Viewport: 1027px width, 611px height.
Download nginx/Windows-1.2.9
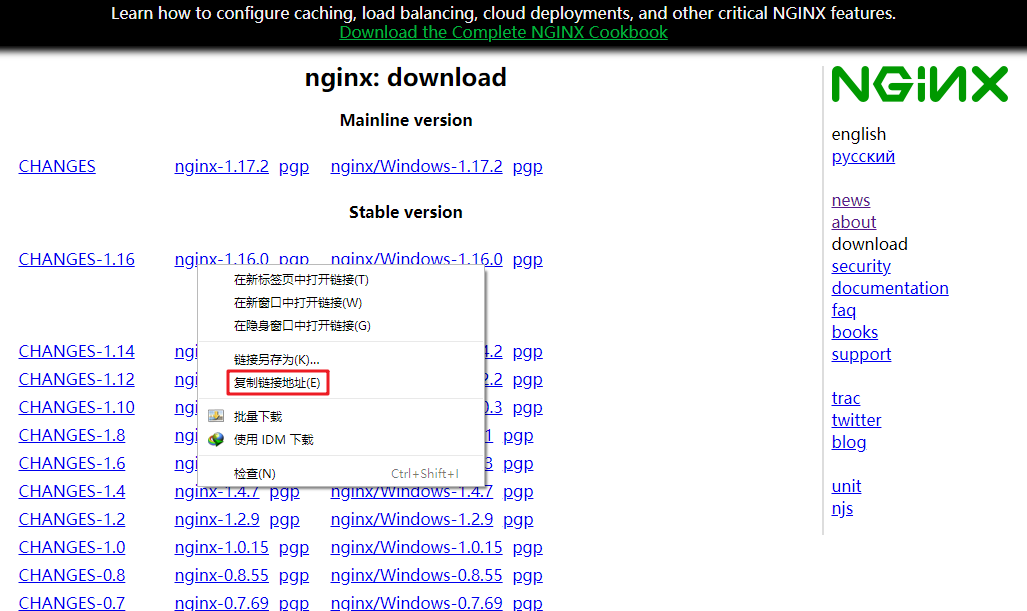click(412, 519)
